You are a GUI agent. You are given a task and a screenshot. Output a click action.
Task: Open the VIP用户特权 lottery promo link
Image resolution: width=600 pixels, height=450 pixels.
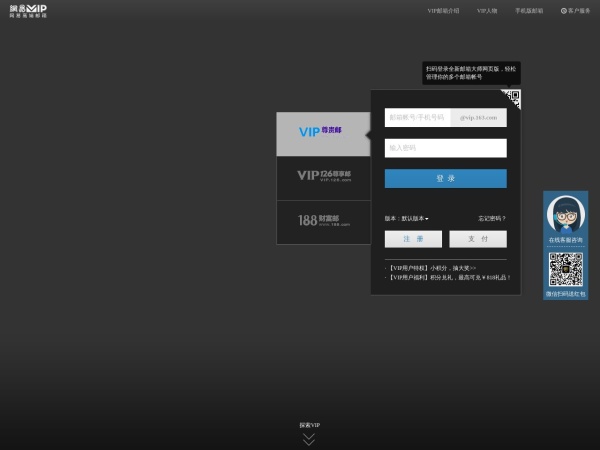coord(432,268)
